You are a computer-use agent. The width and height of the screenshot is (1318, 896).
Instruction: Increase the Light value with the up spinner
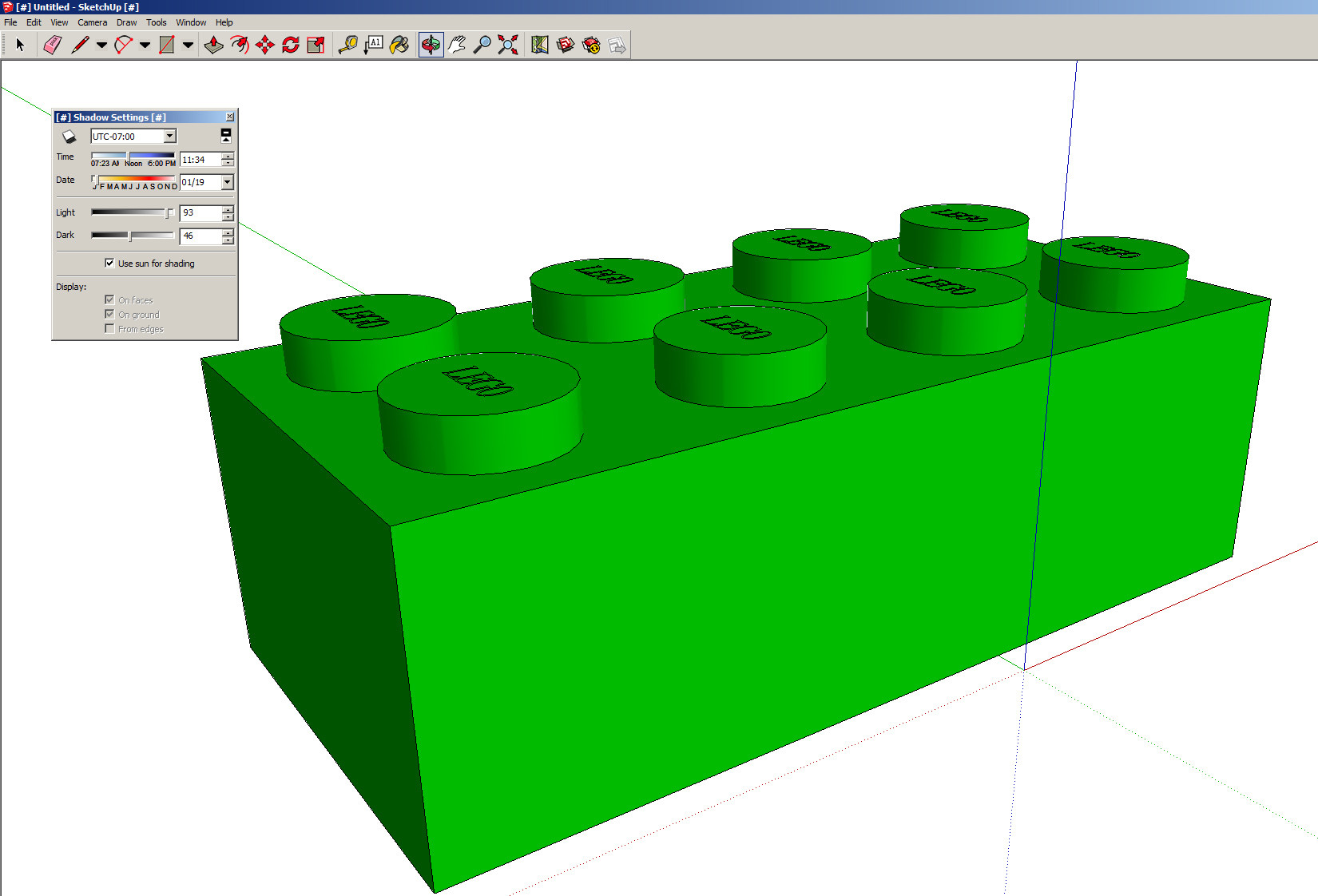[x=228, y=209]
